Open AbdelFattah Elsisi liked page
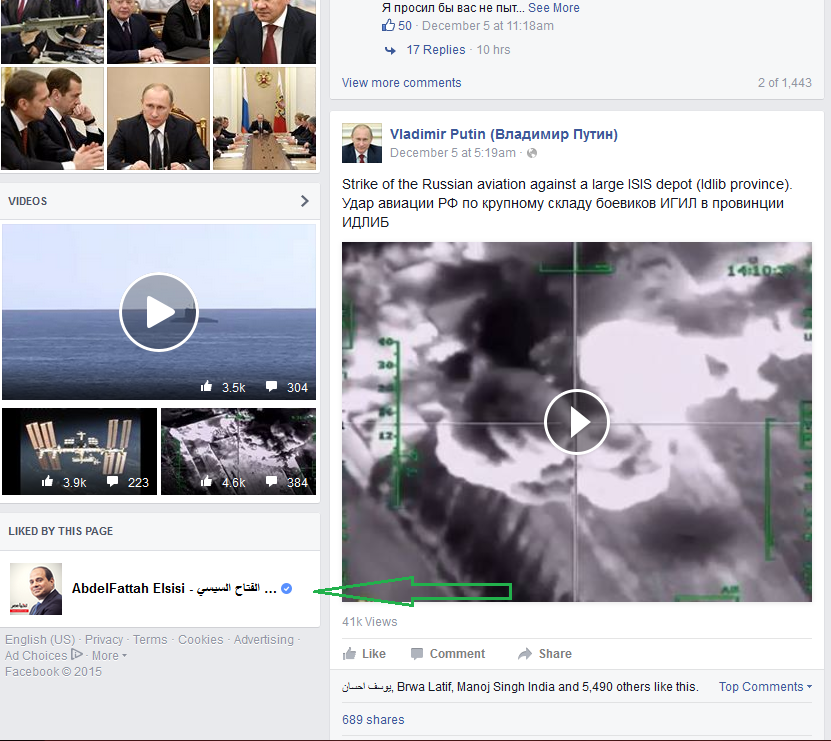 [174, 588]
